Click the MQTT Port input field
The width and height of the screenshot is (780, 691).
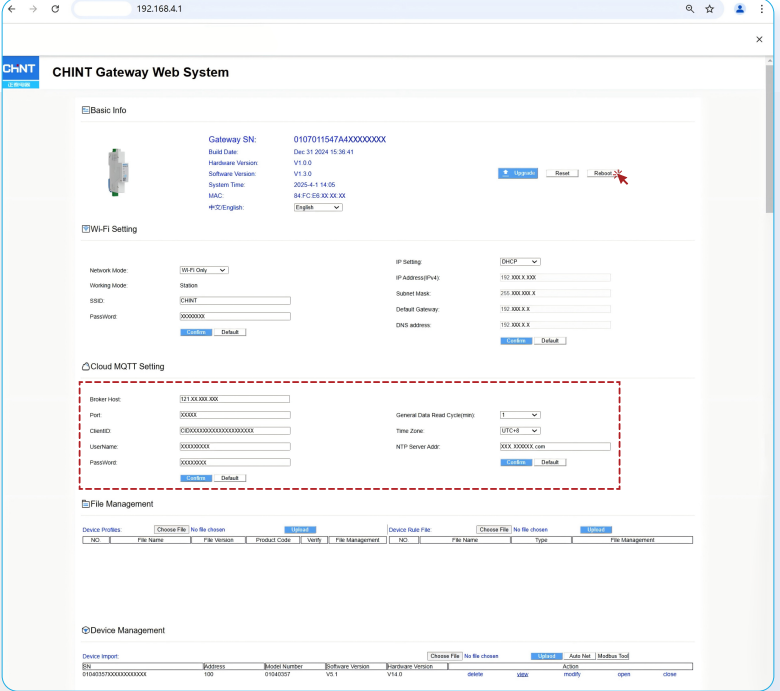click(x=235, y=415)
